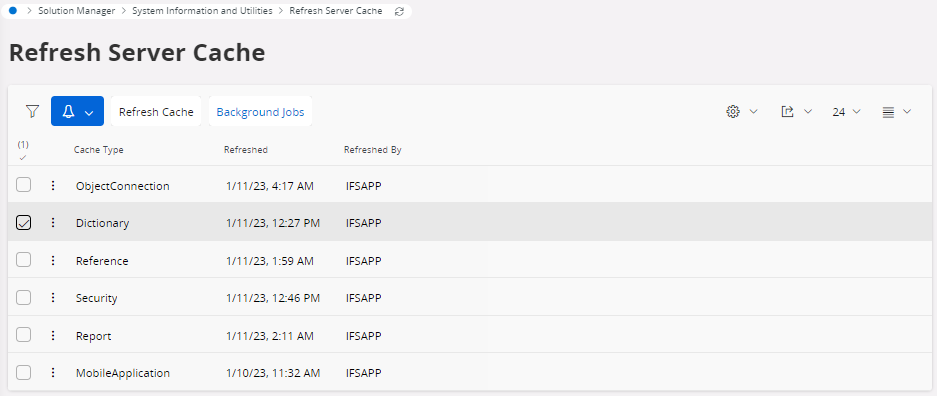Select the Report row checkbox

point(23,334)
